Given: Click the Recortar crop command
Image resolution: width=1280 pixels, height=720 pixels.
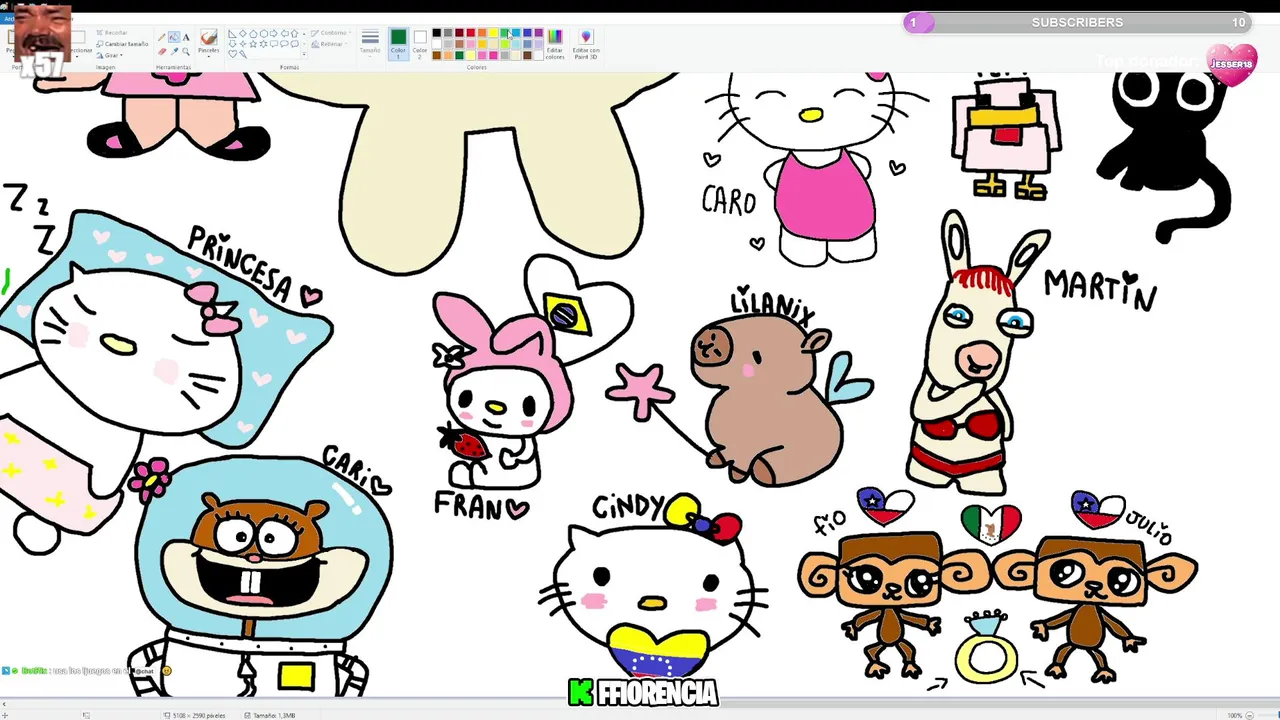Looking at the screenshot, I should [x=111, y=32].
